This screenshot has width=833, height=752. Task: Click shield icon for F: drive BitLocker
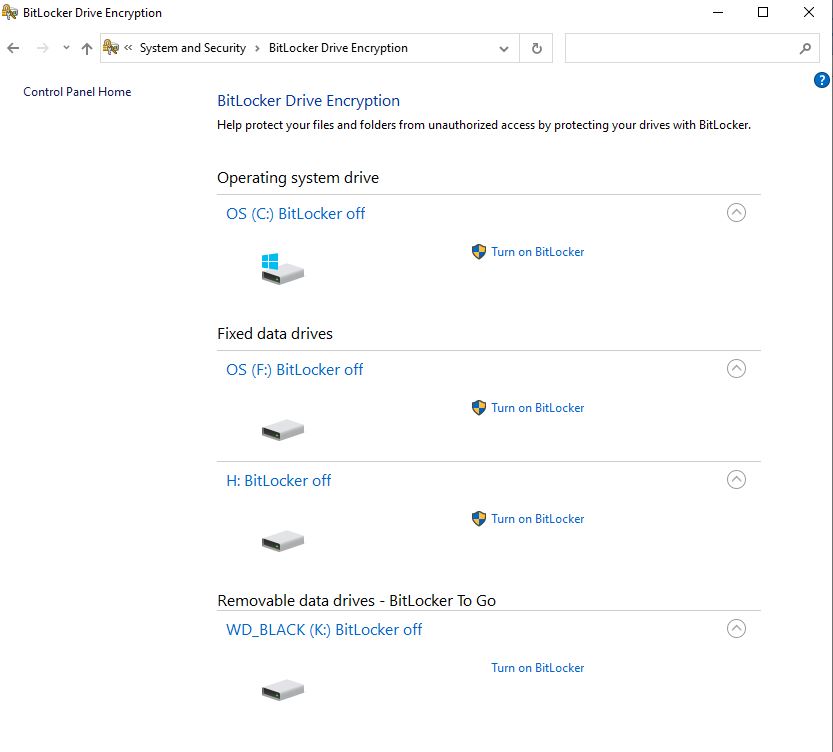tap(479, 408)
